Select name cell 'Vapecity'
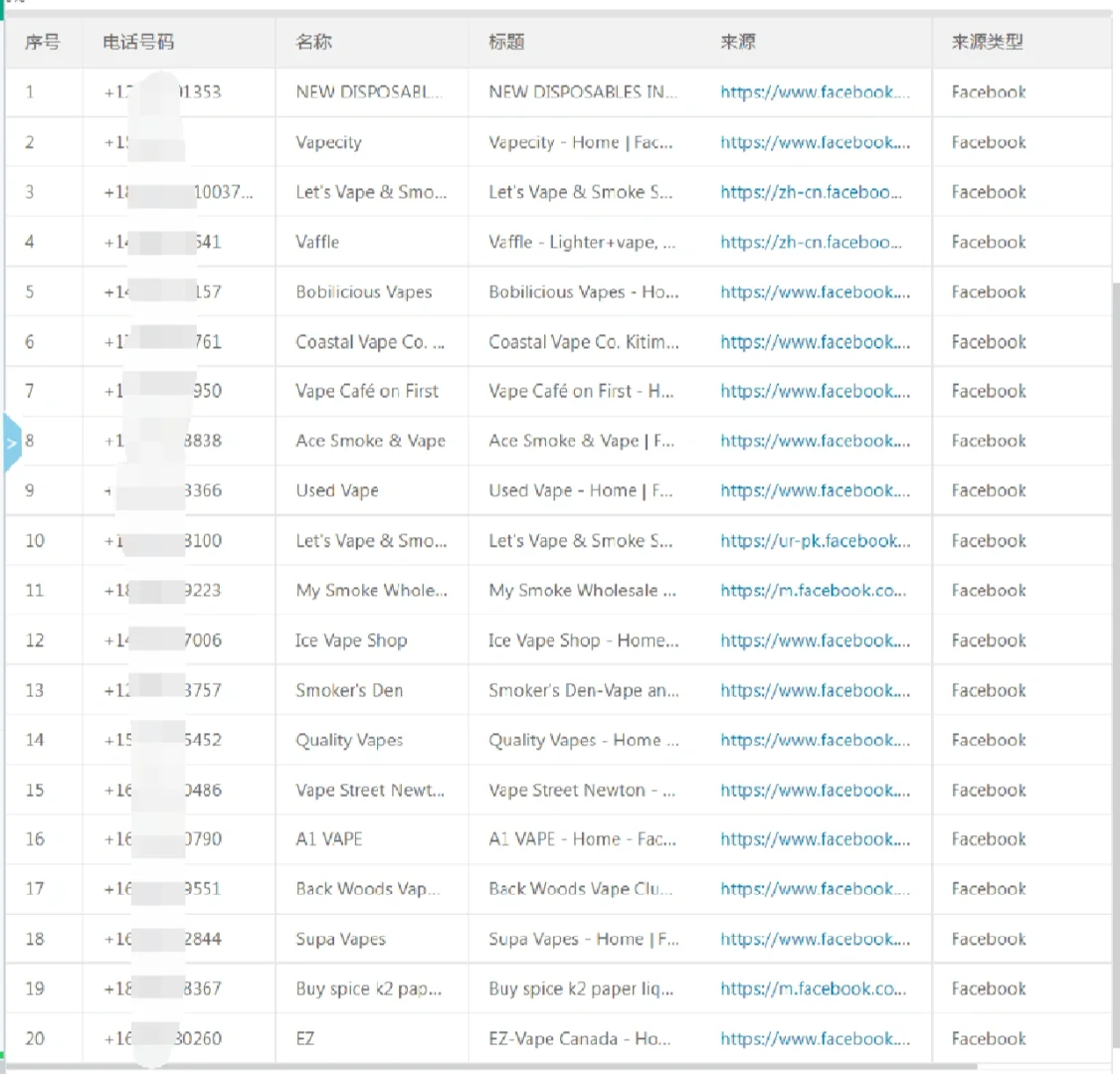Screen dimensions: 1120x1074 [x=328, y=142]
